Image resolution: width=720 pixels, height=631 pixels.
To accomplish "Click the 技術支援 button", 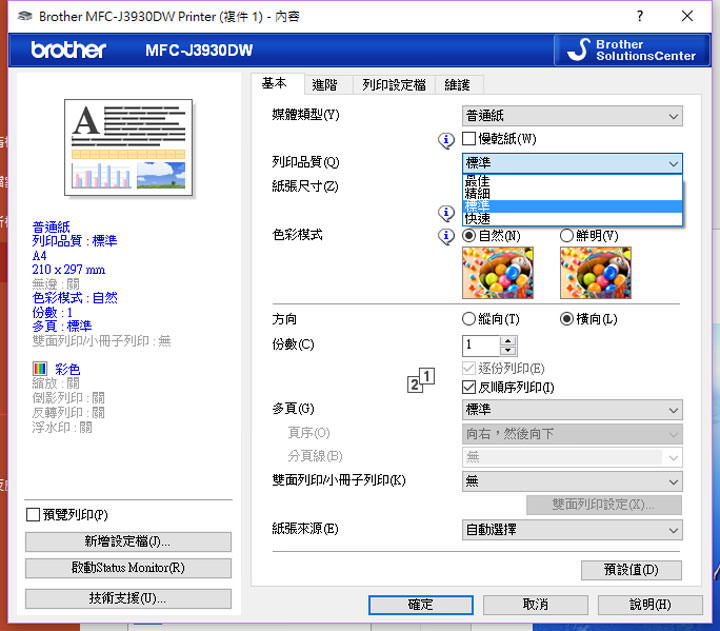I will (x=128, y=599).
